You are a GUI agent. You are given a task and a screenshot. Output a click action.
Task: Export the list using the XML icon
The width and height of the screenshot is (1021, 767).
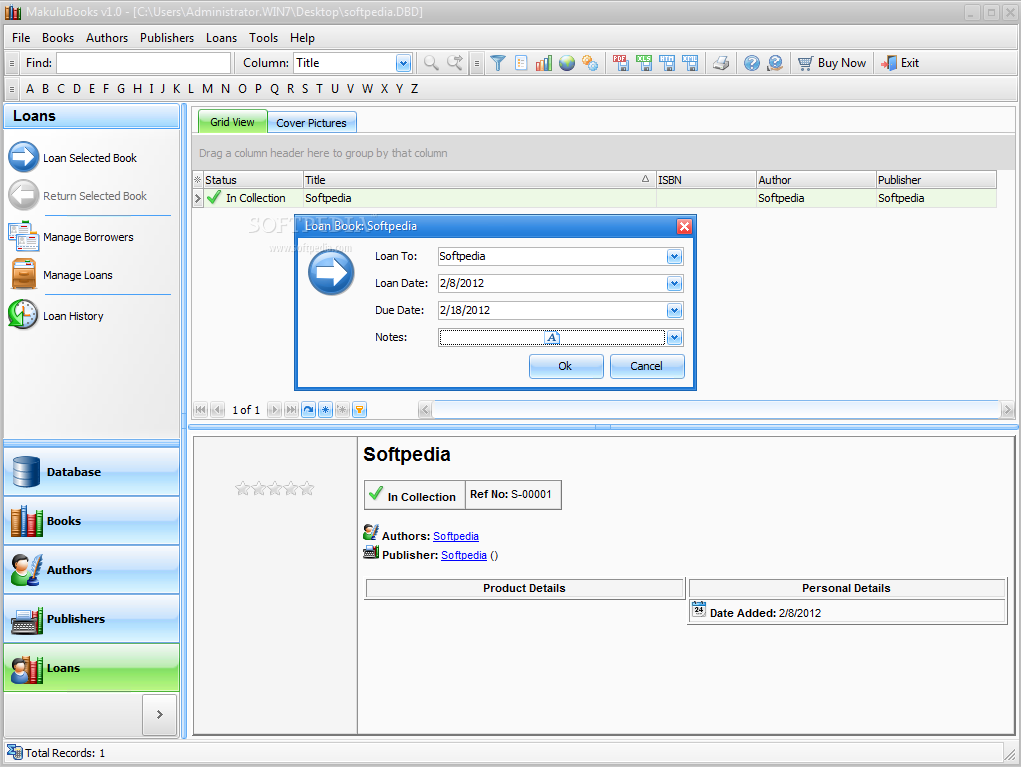(x=690, y=63)
